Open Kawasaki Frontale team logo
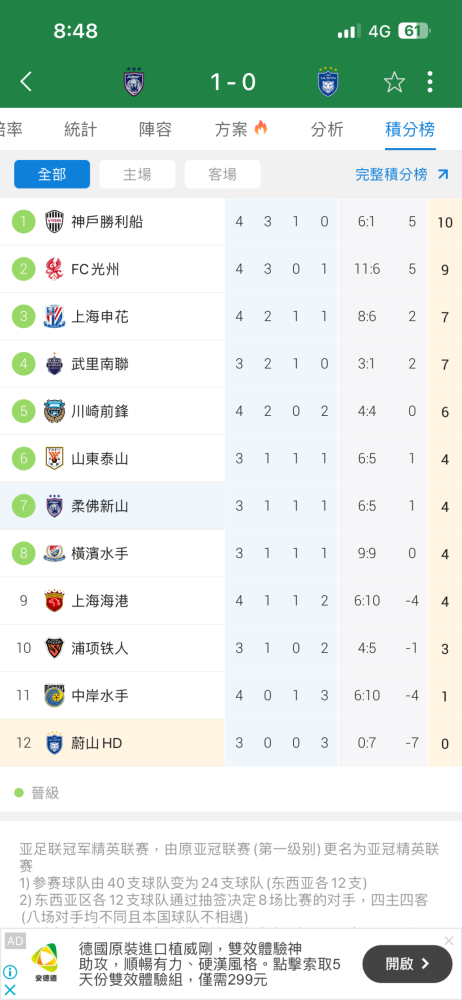Screen dimensions: 462x1000 pos(54,411)
